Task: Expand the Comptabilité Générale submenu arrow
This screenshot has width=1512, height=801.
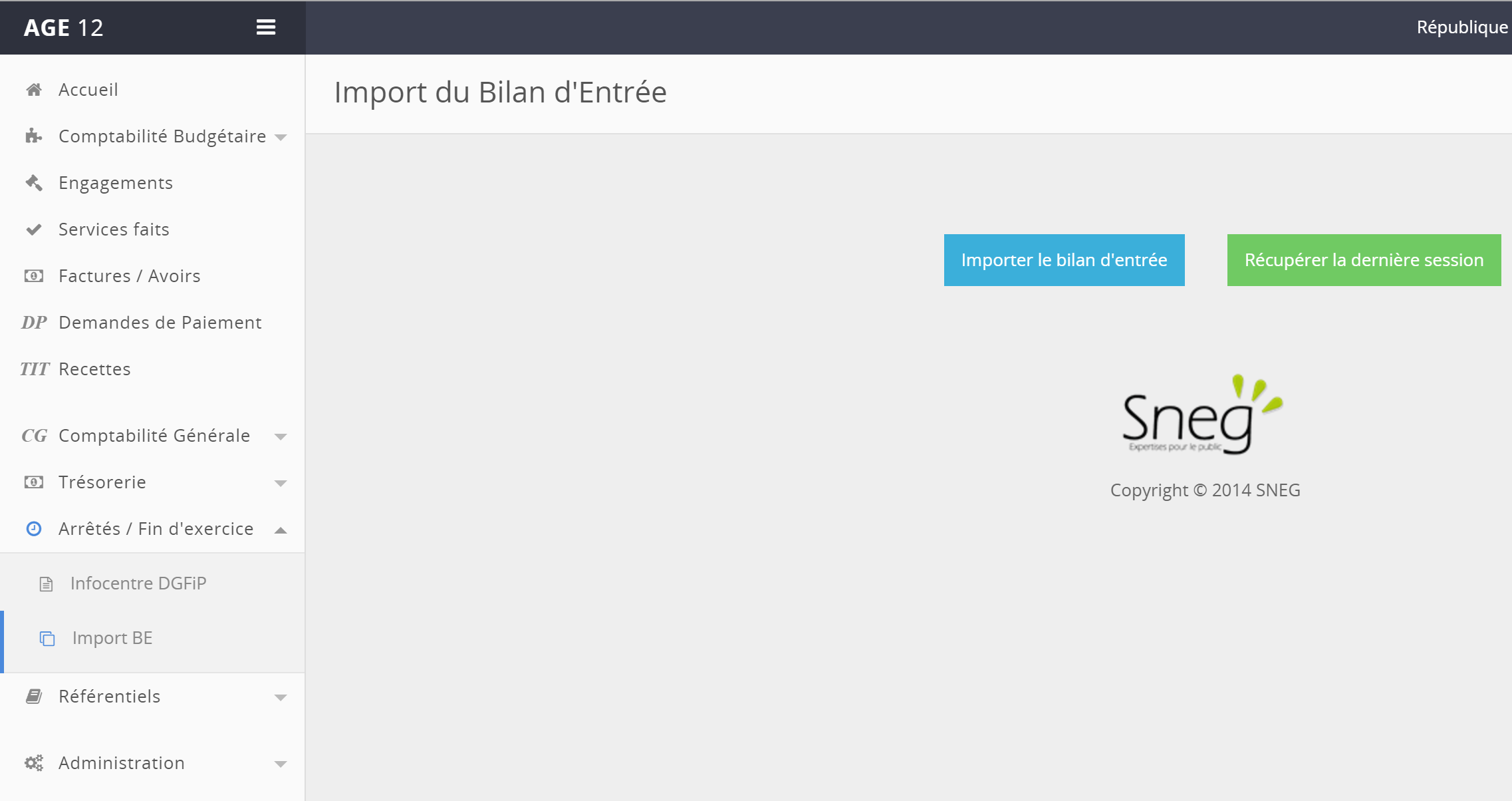Action: [281, 437]
